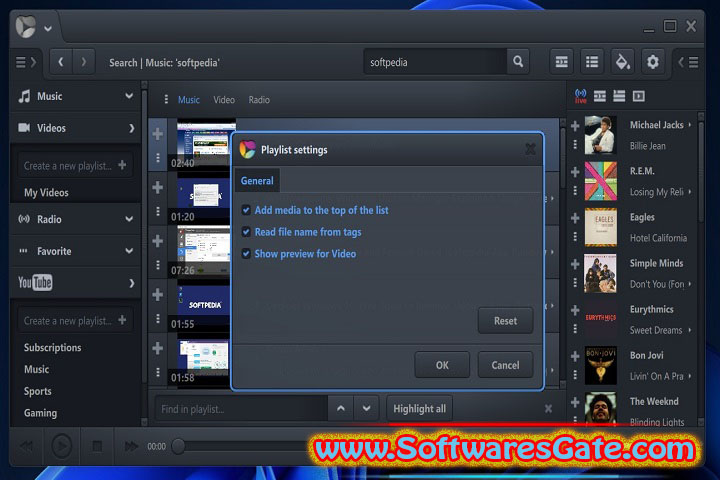Viewport: 720px width, 480px height.
Task: Click Cancel in Playlist settings
Action: 506,365
